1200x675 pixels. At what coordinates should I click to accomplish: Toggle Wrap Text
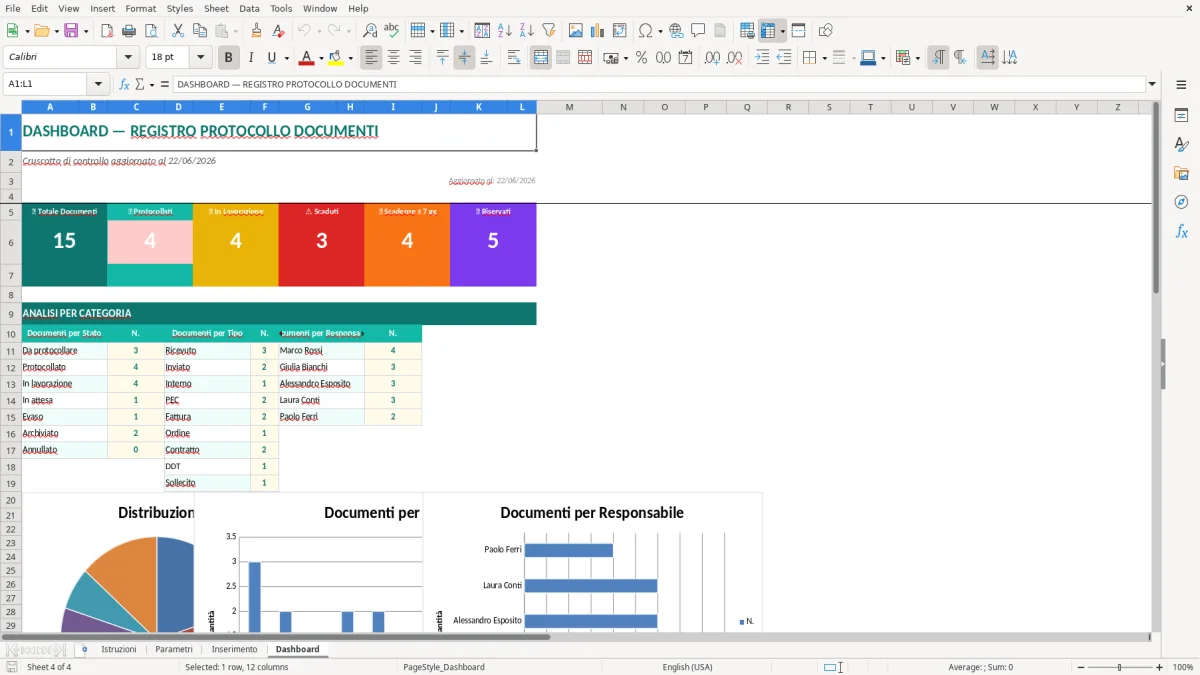[x=514, y=58]
